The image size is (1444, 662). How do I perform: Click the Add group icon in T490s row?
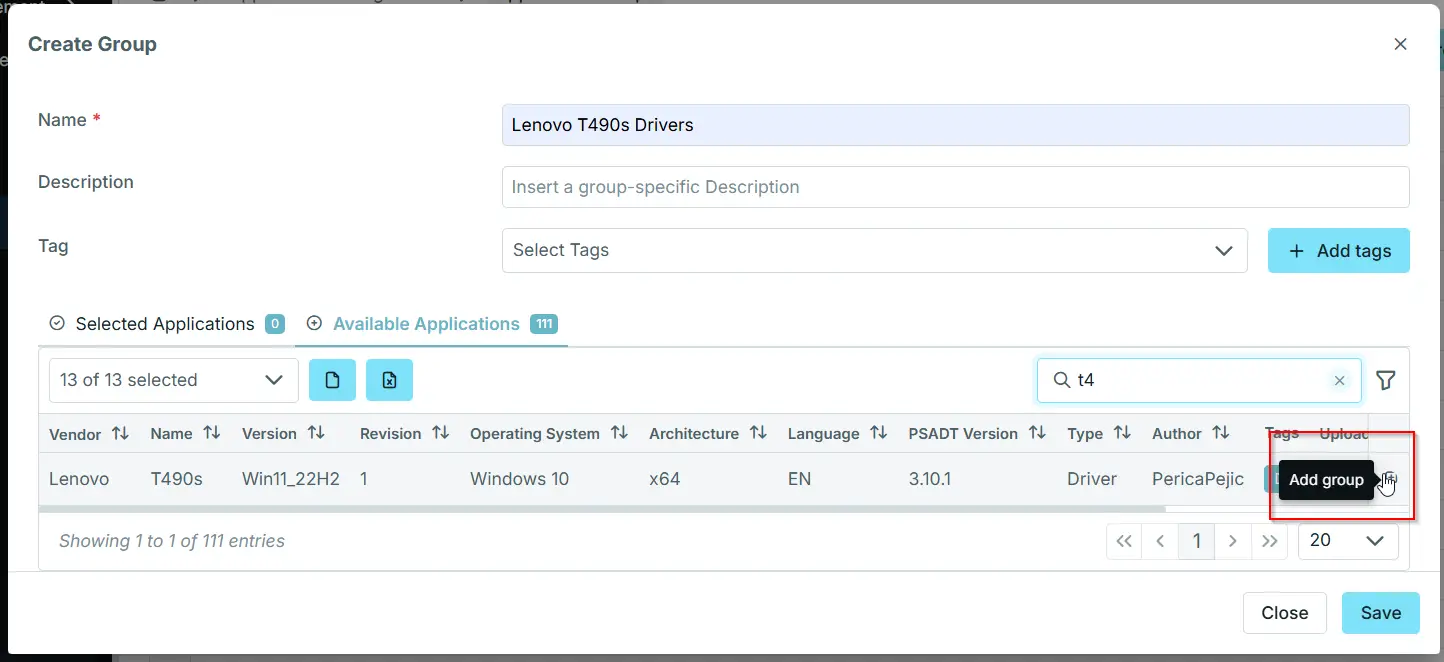1388,480
